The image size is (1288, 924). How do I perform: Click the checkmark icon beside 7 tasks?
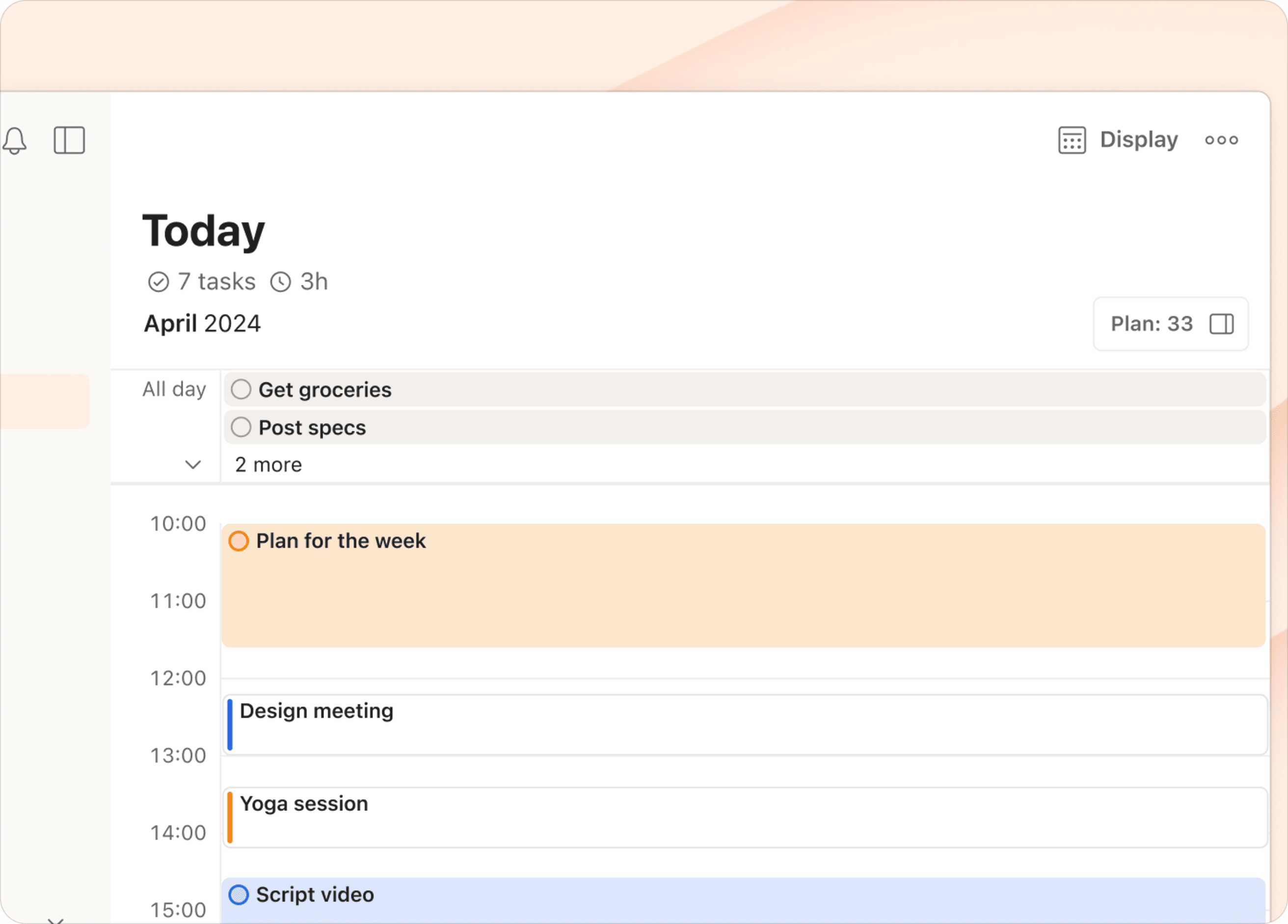pos(159,282)
